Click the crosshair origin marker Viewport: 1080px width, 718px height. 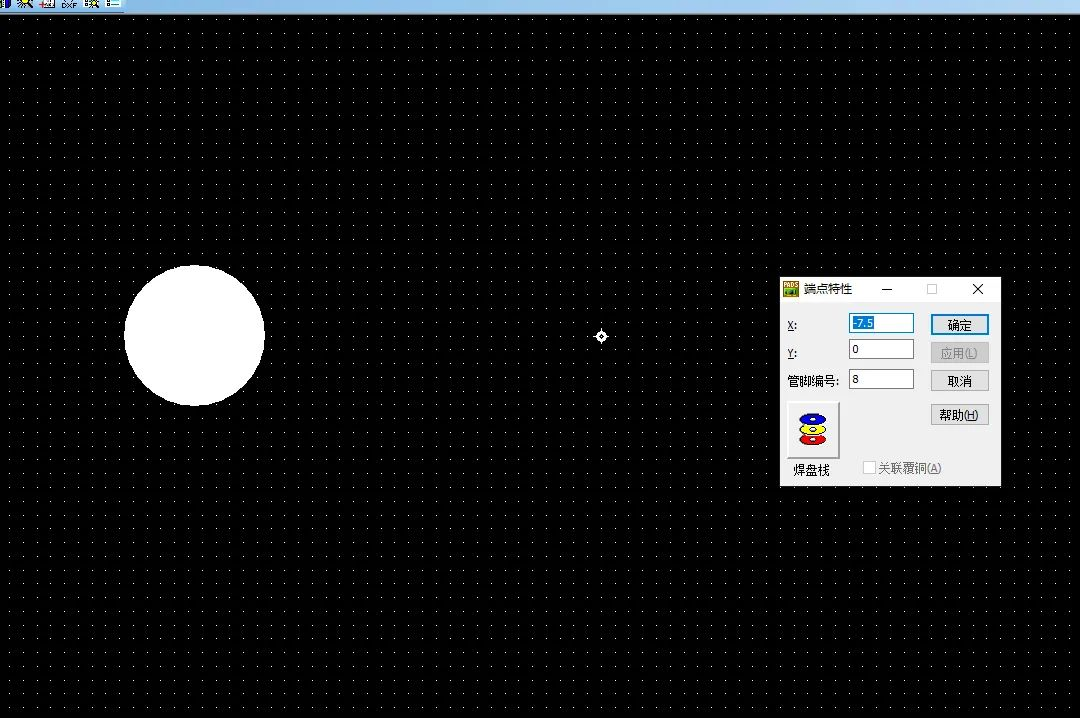(601, 337)
